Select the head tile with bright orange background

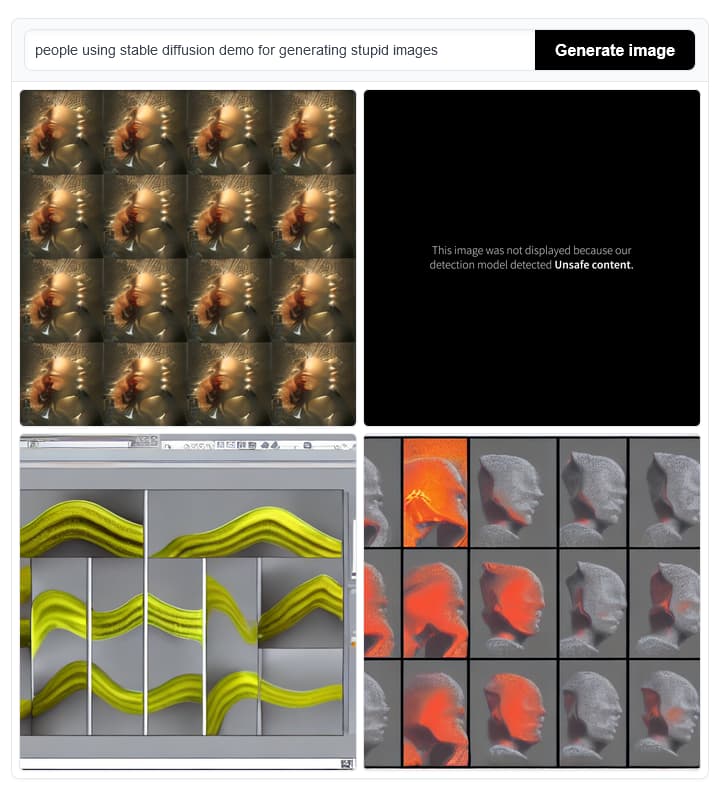(435, 492)
